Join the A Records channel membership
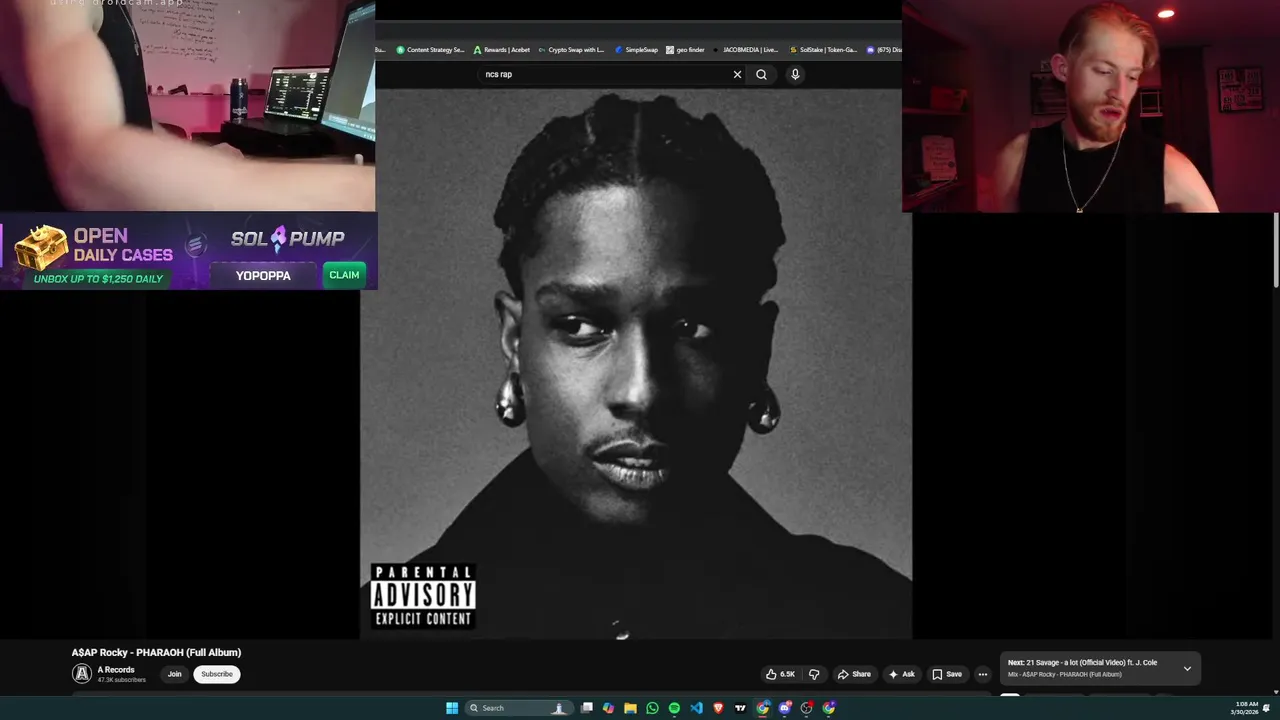 pos(174,674)
